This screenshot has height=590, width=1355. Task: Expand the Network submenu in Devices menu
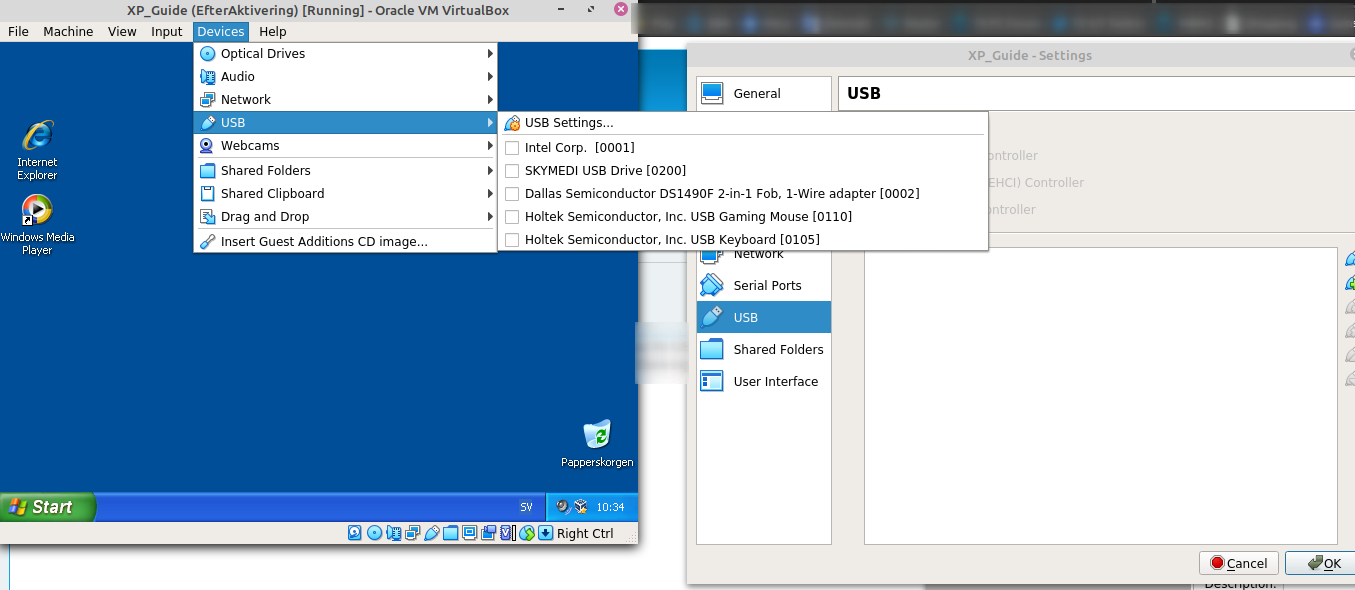[346, 99]
